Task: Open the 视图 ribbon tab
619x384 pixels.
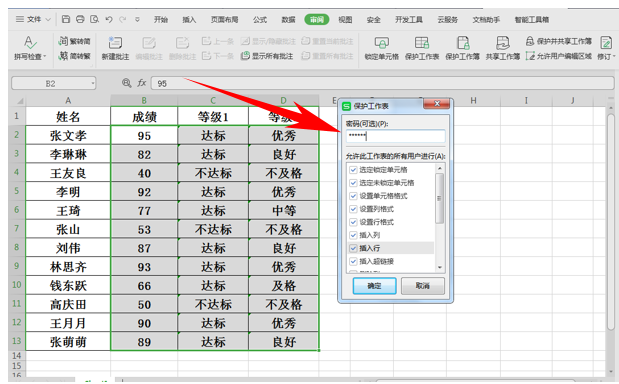Action: point(345,19)
